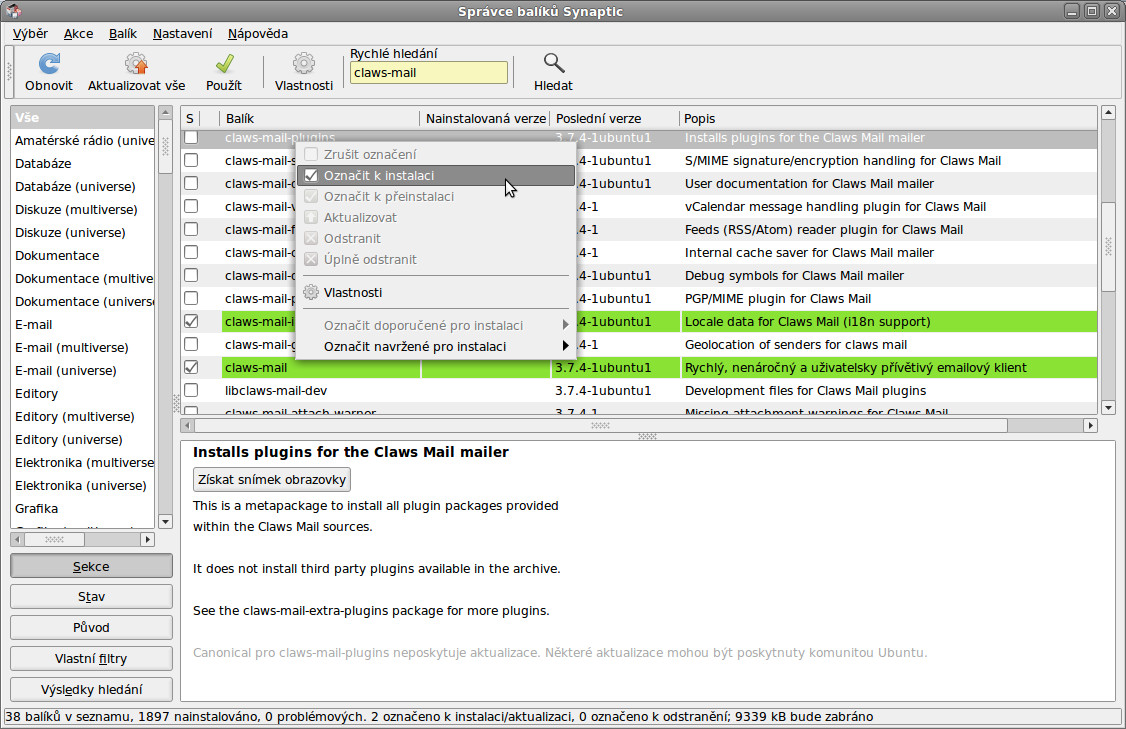
Task: Sort by the S status column header
Action: pos(190,119)
